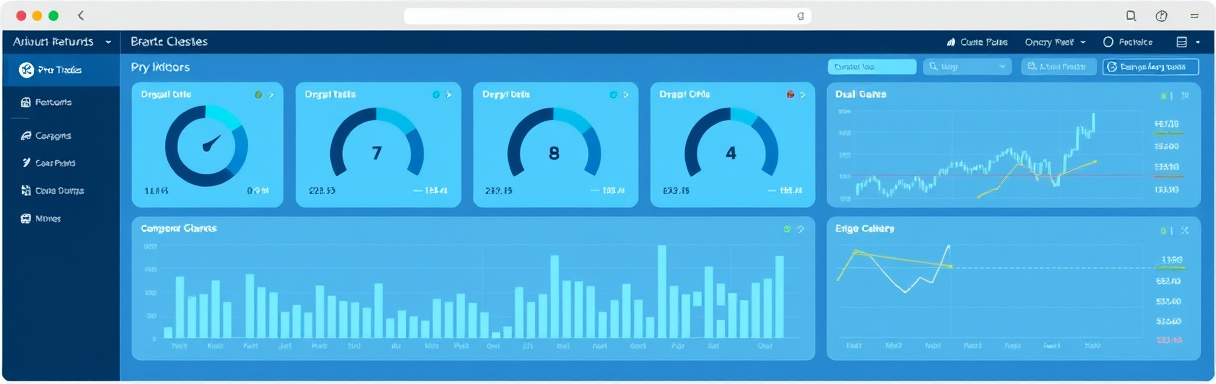Open the 'Oncry' dropdown in the header

pos(1055,43)
